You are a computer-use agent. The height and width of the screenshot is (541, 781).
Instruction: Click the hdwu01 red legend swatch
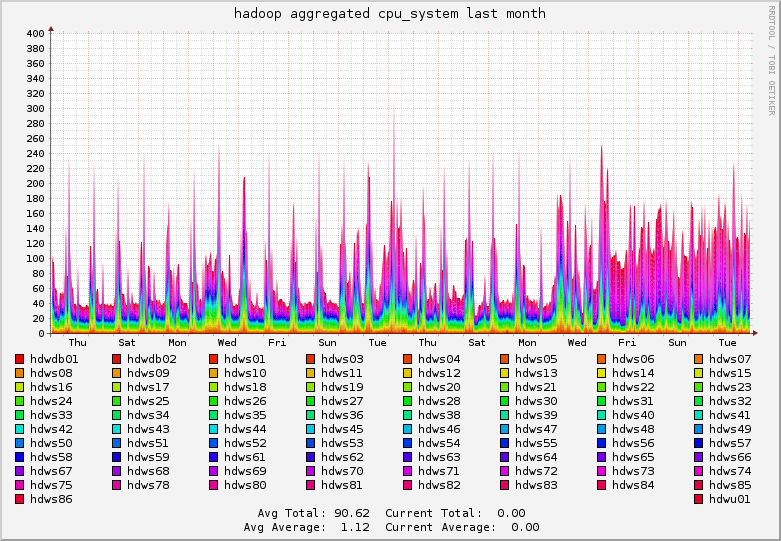(x=699, y=499)
